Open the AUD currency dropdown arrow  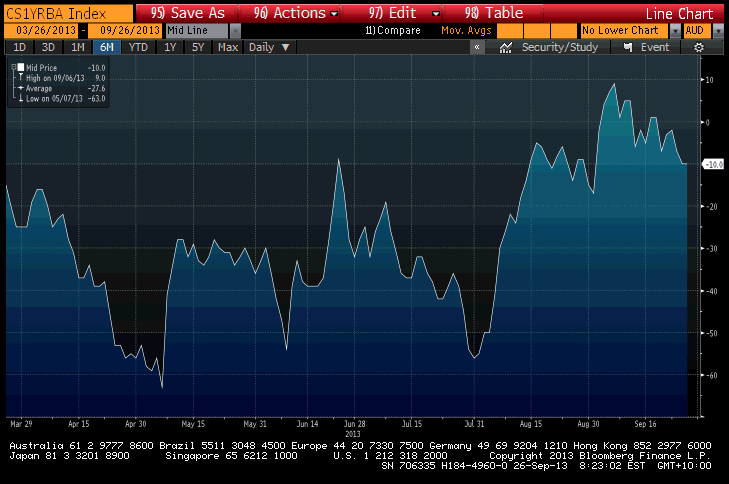coord(718,31)
